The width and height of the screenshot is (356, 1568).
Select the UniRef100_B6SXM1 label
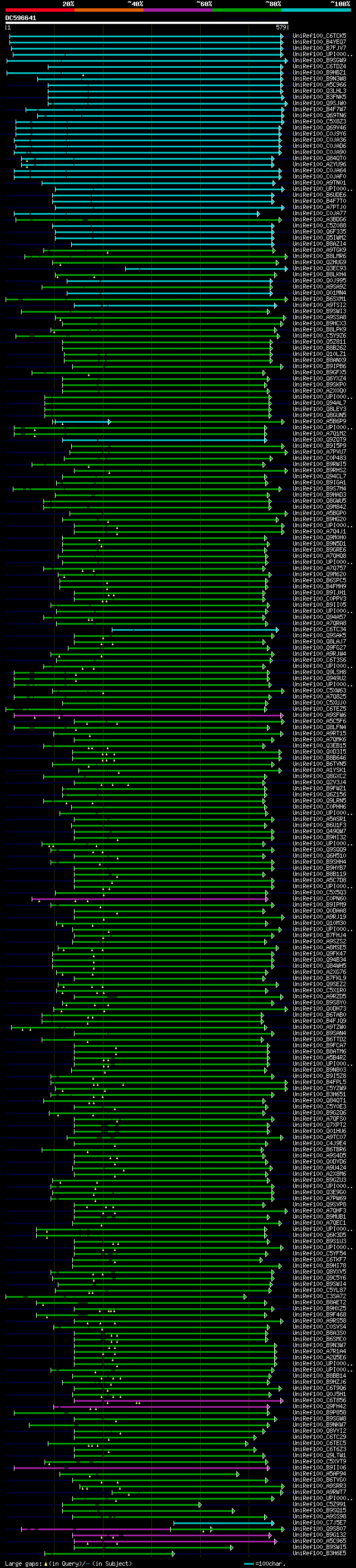click(319, 299)
